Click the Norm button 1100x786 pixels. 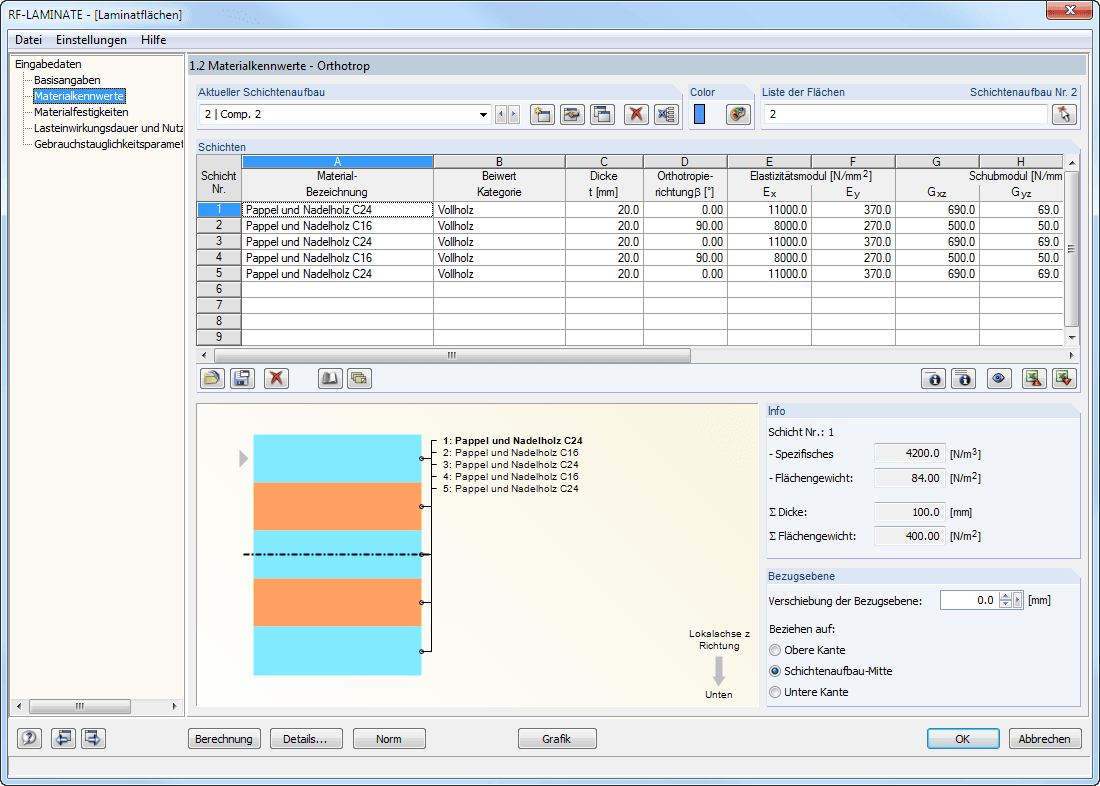[389, 739]
